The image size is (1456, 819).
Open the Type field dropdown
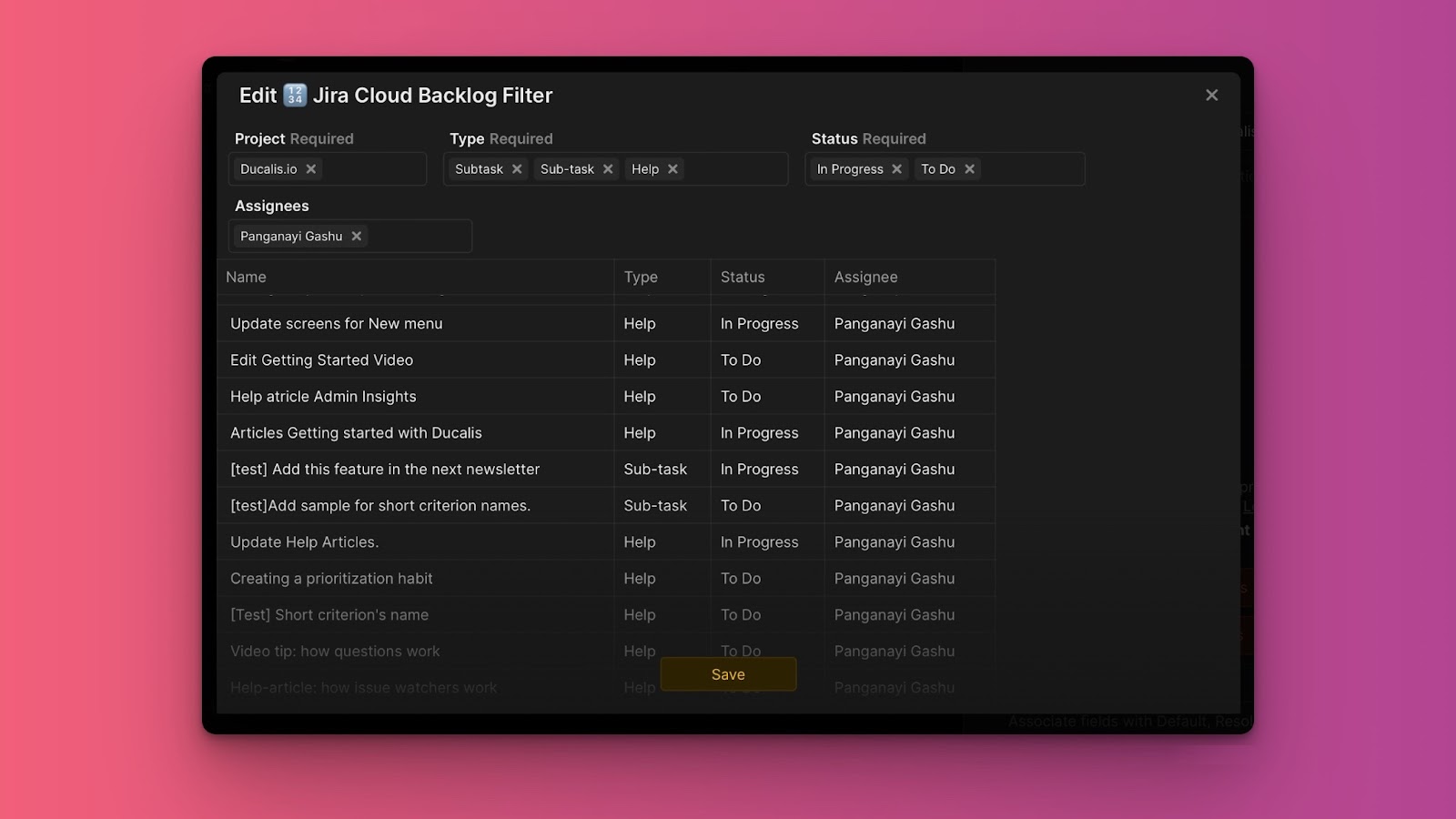point(616,169)
